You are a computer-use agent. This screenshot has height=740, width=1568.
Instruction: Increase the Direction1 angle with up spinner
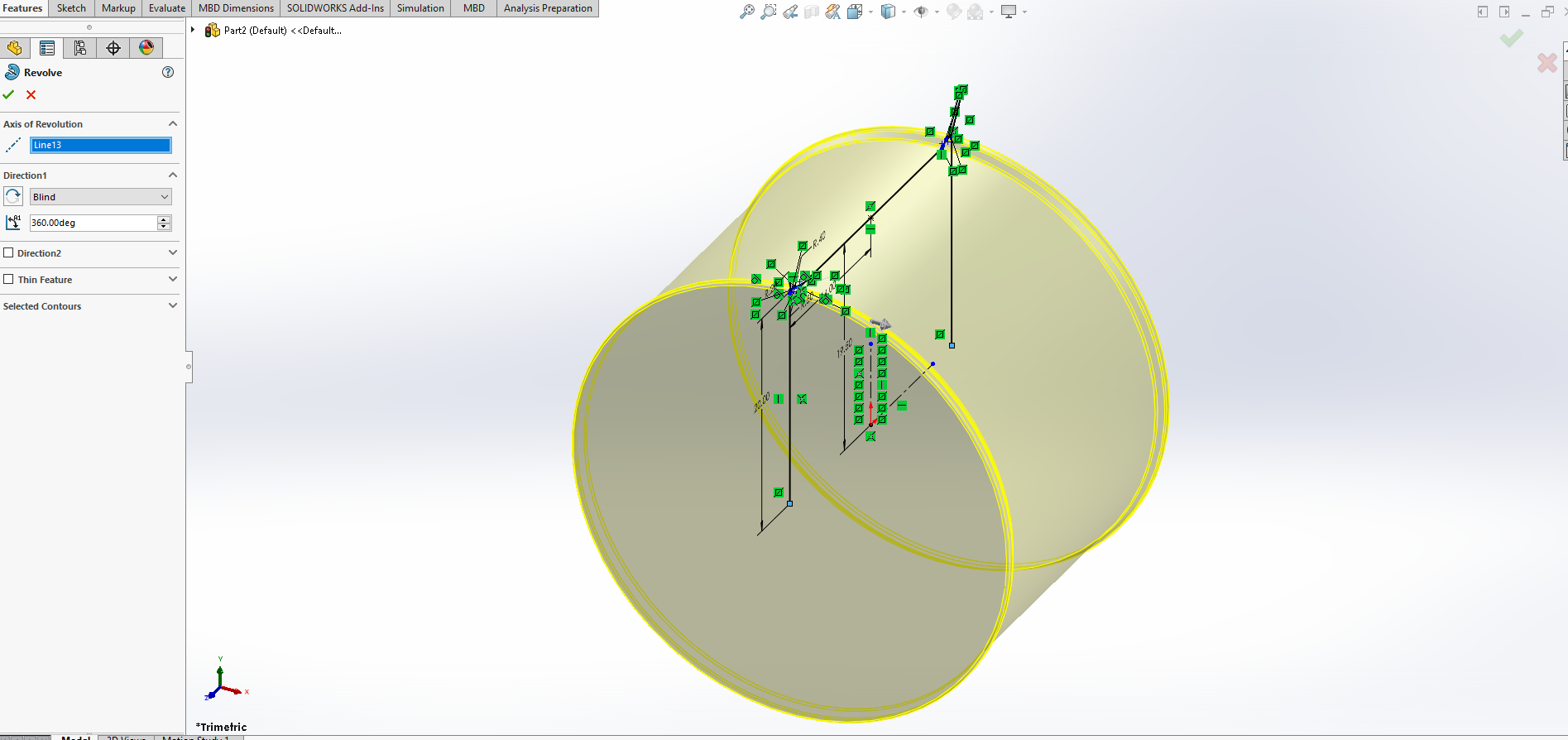coord(164,219)
